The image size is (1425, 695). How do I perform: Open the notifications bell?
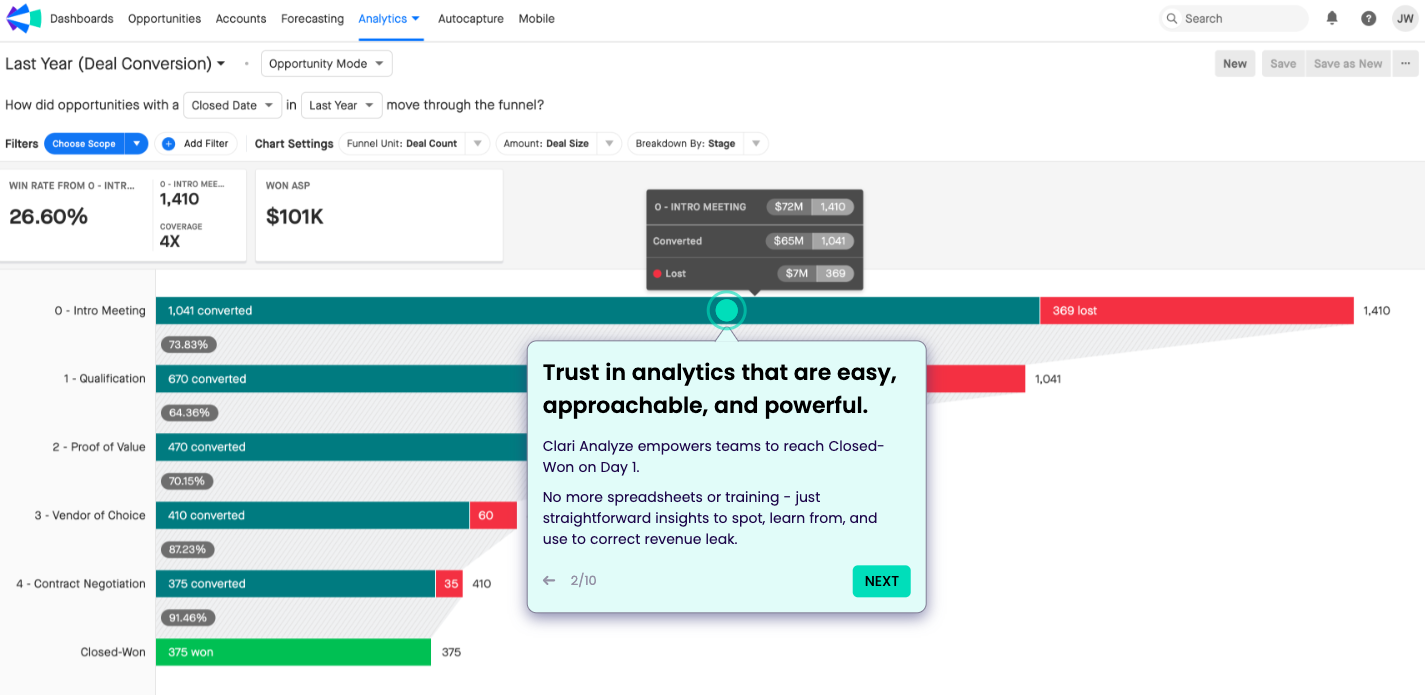[1332, 18]
